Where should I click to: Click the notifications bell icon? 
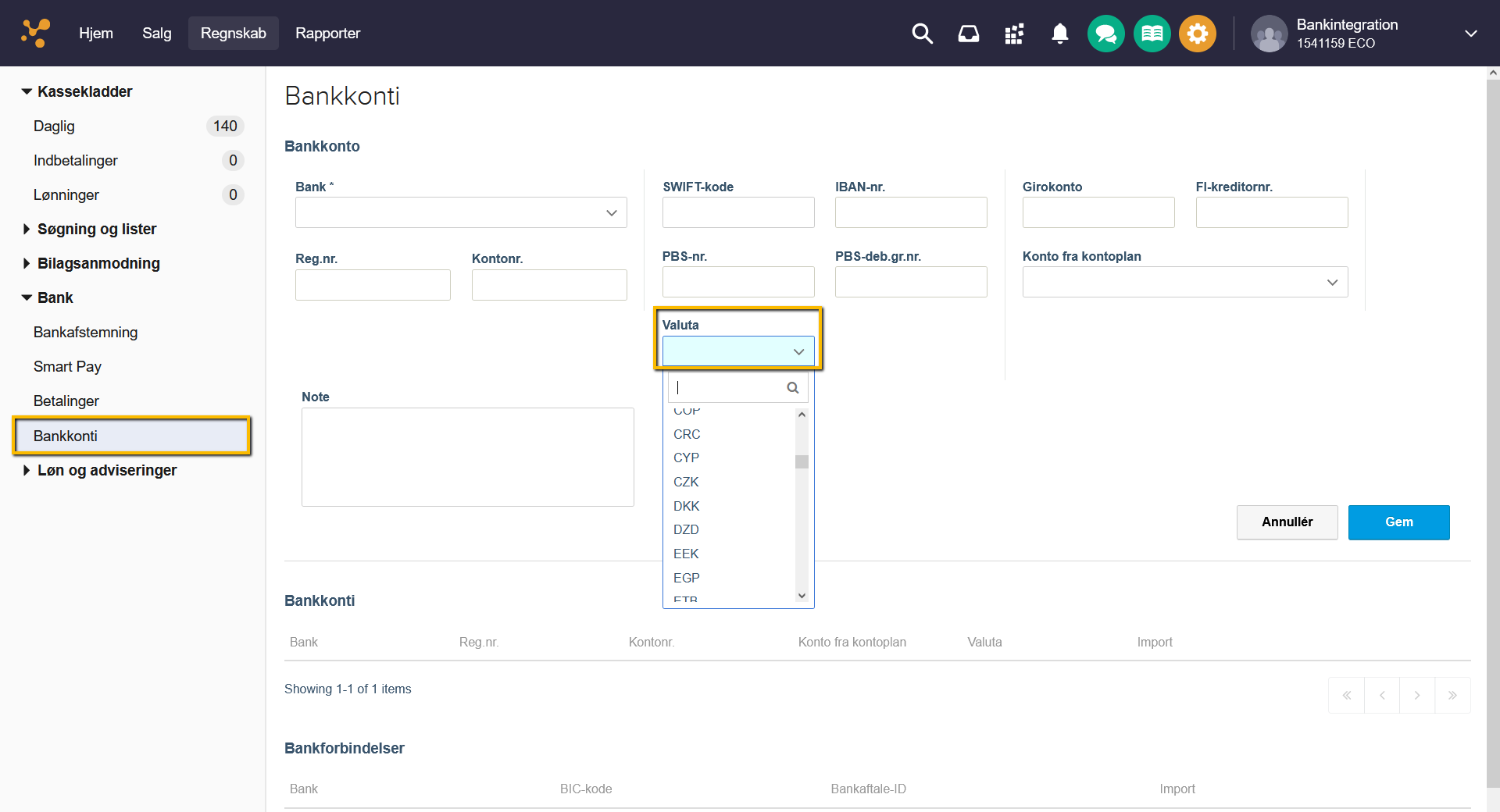pos(1059,34)
